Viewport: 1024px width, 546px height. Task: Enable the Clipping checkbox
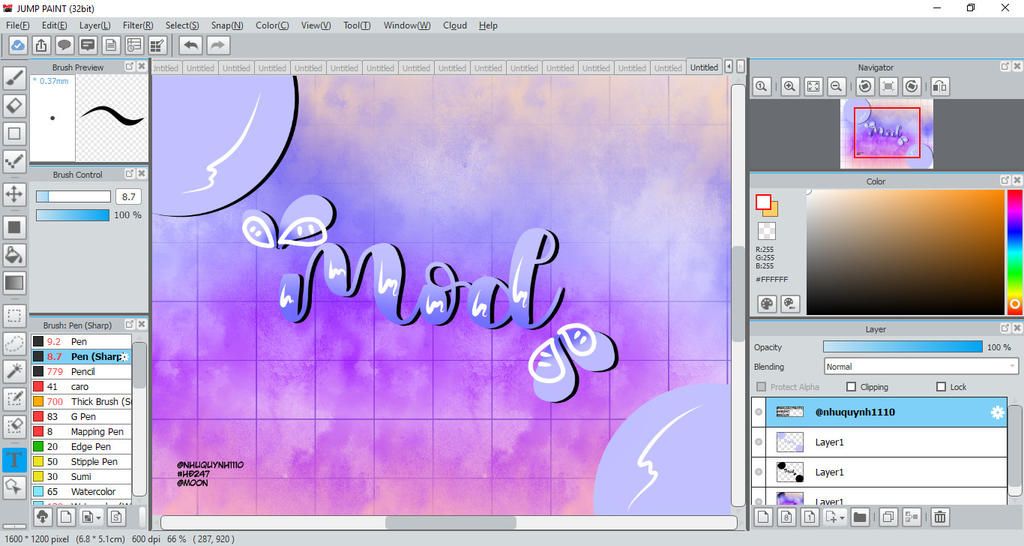[851, 387]
